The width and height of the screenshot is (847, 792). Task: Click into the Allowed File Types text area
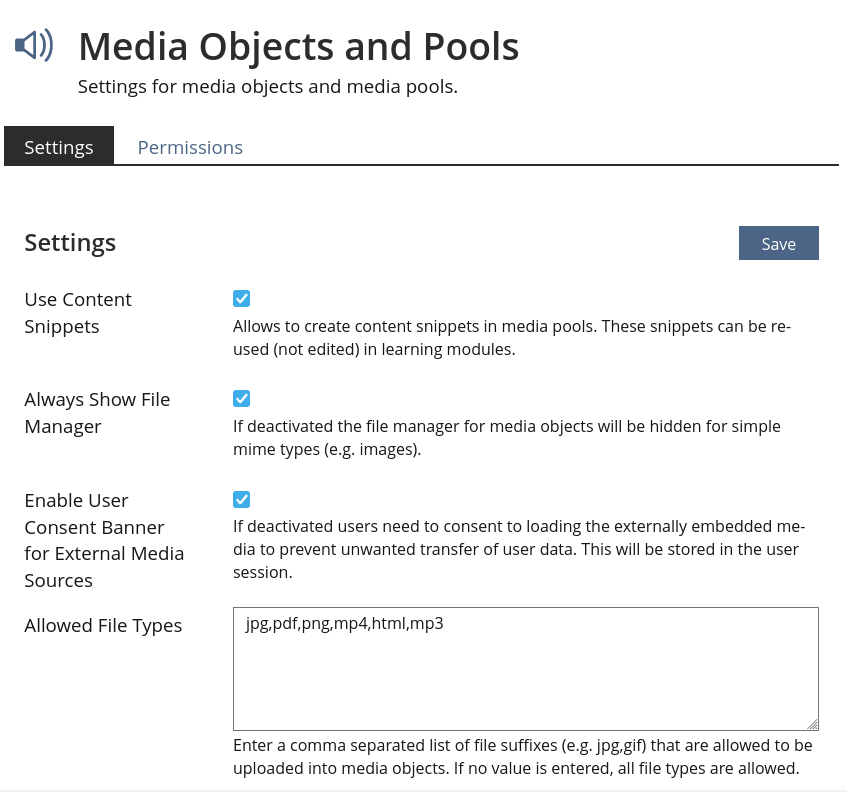point(525,668)
